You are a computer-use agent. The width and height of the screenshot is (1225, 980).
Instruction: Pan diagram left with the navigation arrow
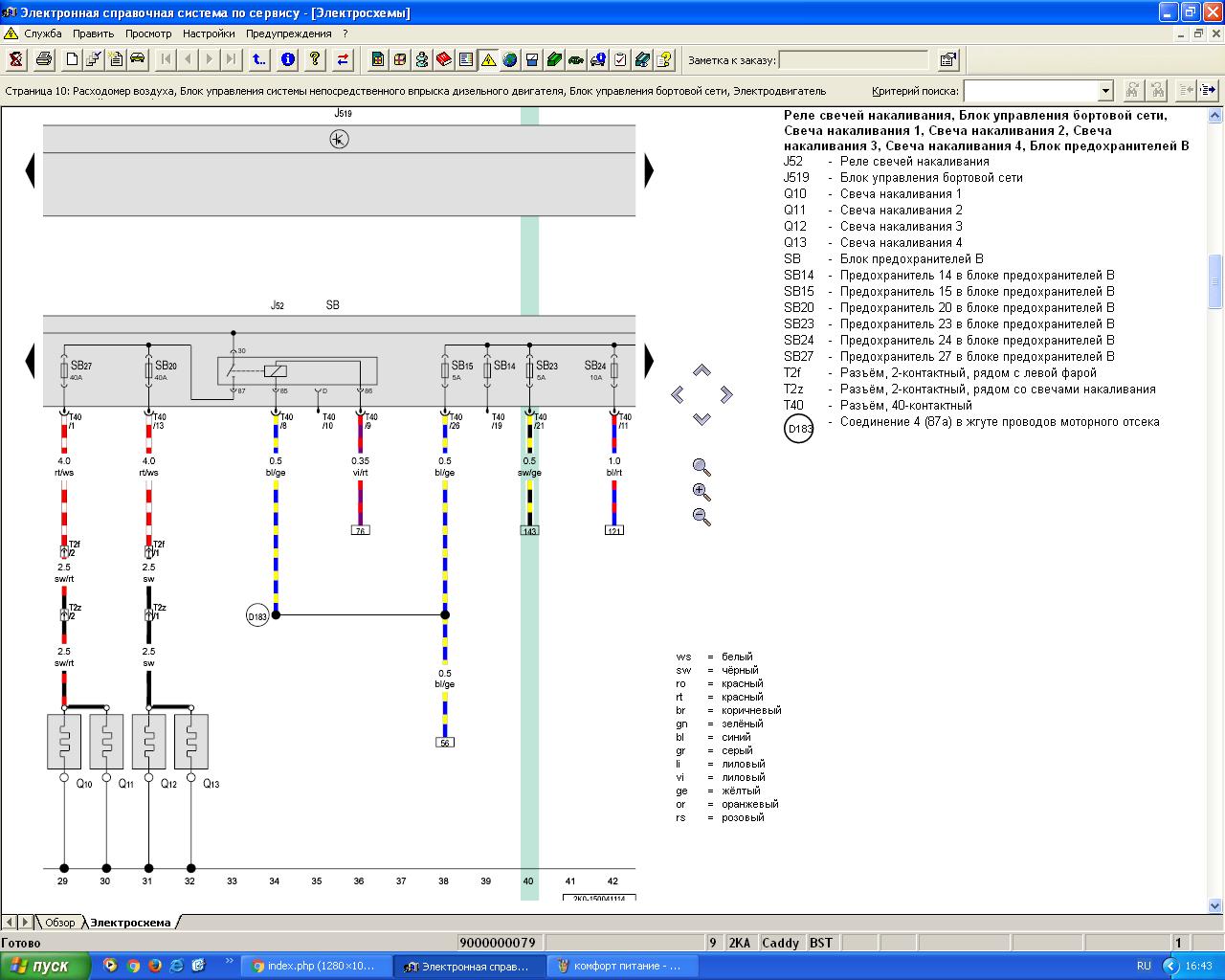(678, 394)
